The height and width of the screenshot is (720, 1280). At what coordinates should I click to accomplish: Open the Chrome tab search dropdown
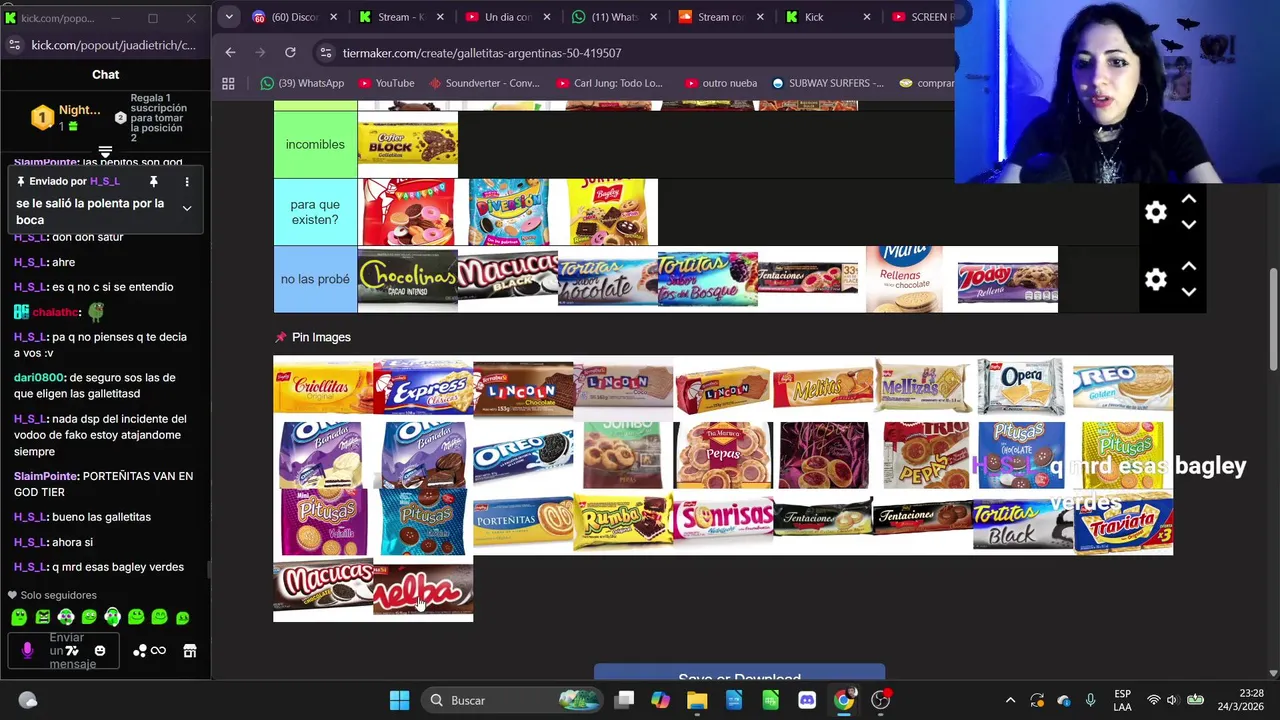(x=229, y=17)
